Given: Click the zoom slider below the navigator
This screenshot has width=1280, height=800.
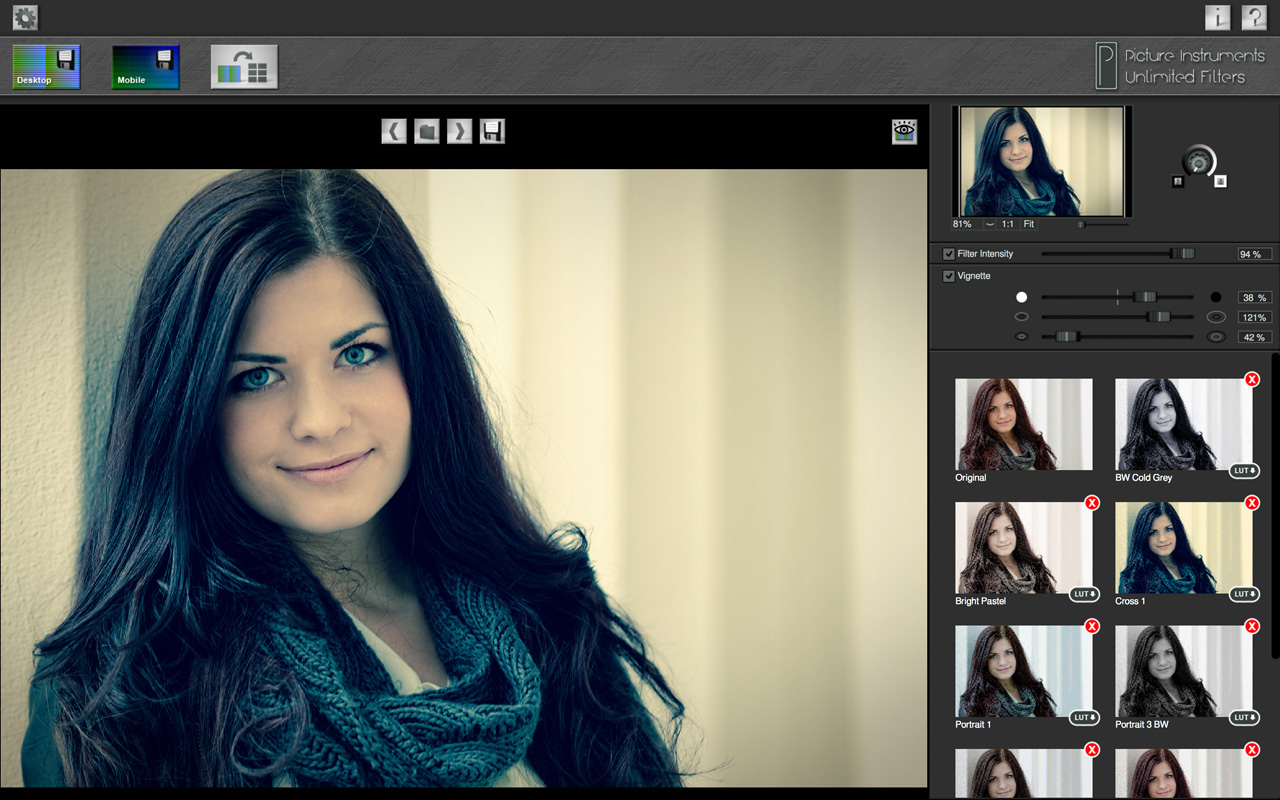Looking at the screenshot, I should point(1103,225).
